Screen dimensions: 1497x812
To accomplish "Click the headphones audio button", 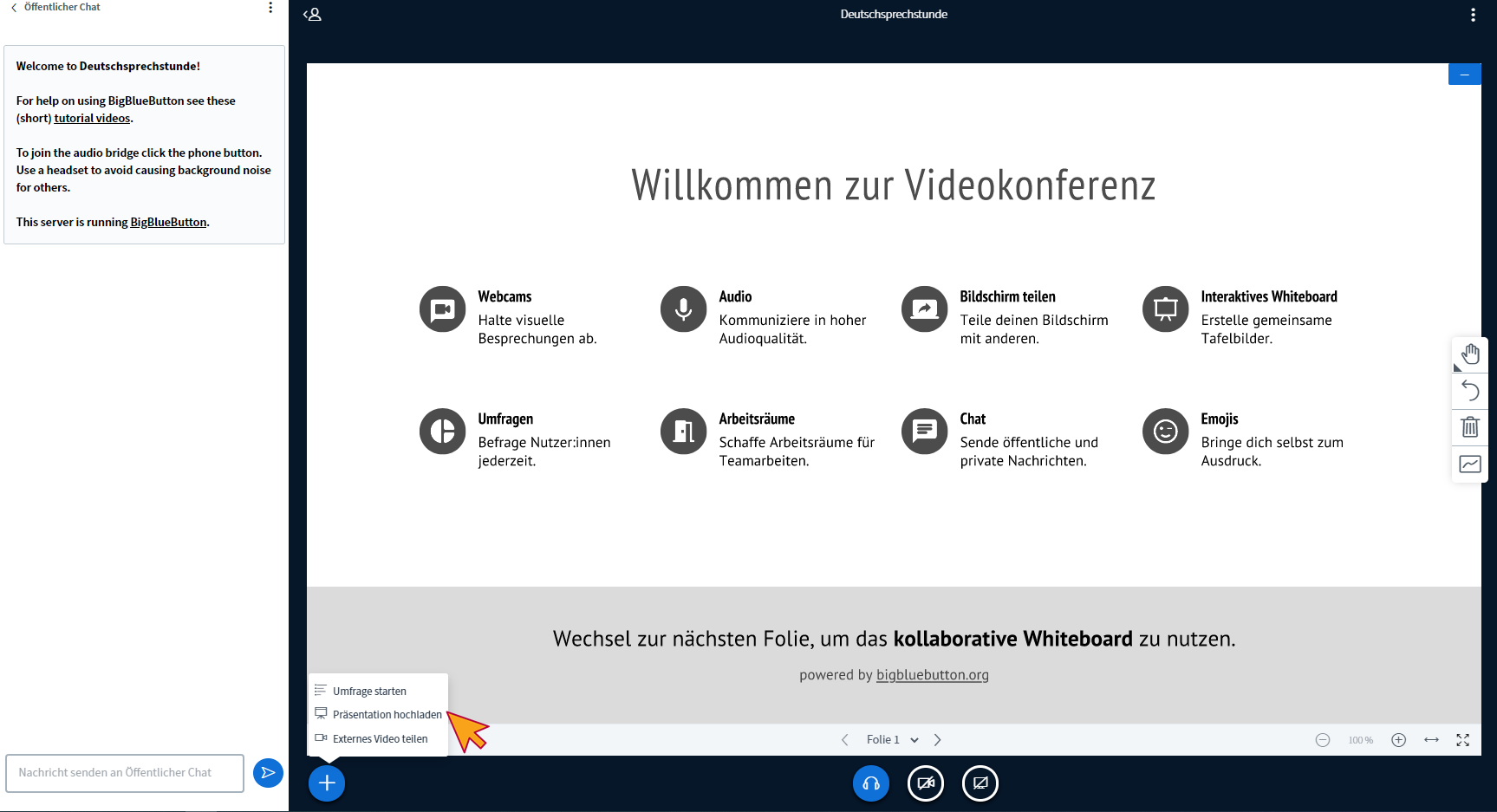I will tap(871, 783).
